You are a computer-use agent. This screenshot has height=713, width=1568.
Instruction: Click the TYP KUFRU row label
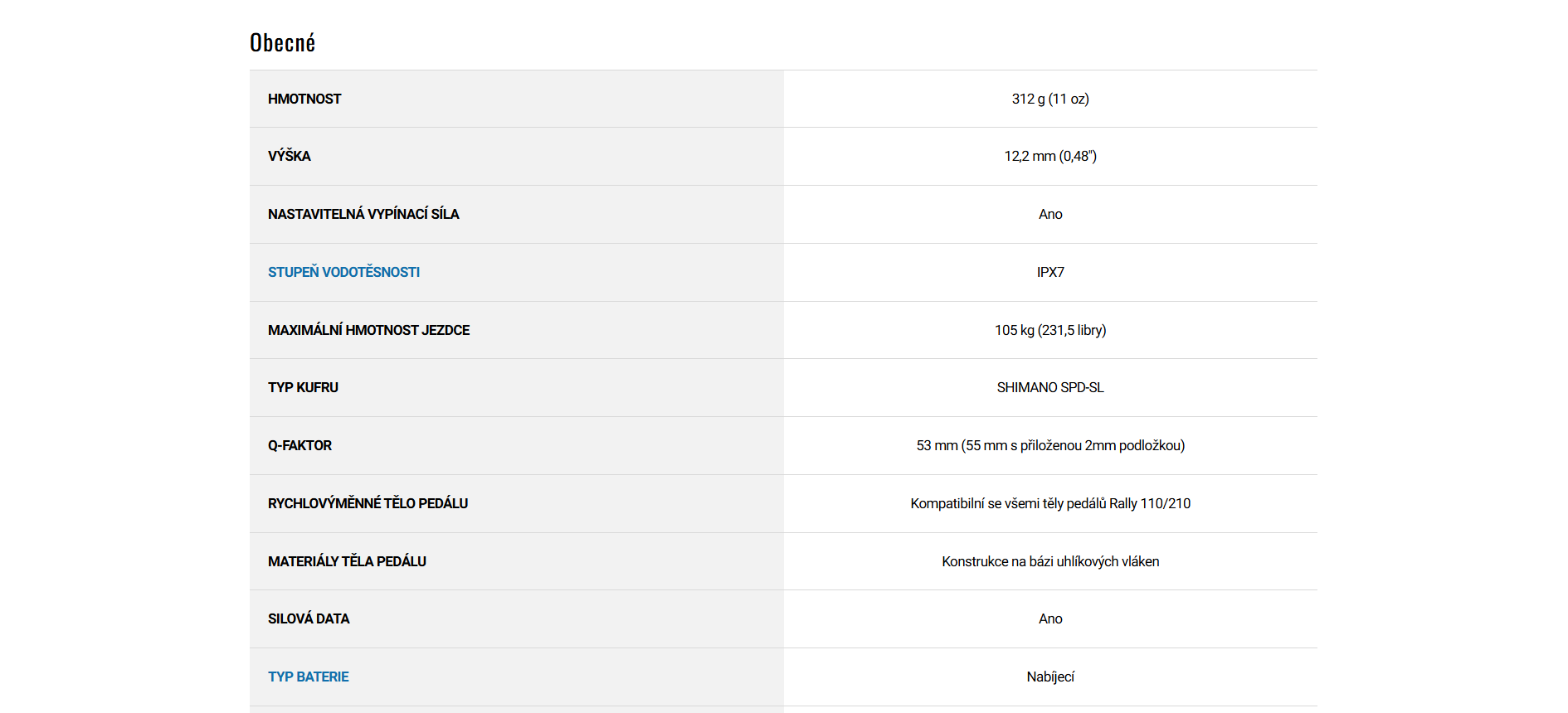(303, 387)
